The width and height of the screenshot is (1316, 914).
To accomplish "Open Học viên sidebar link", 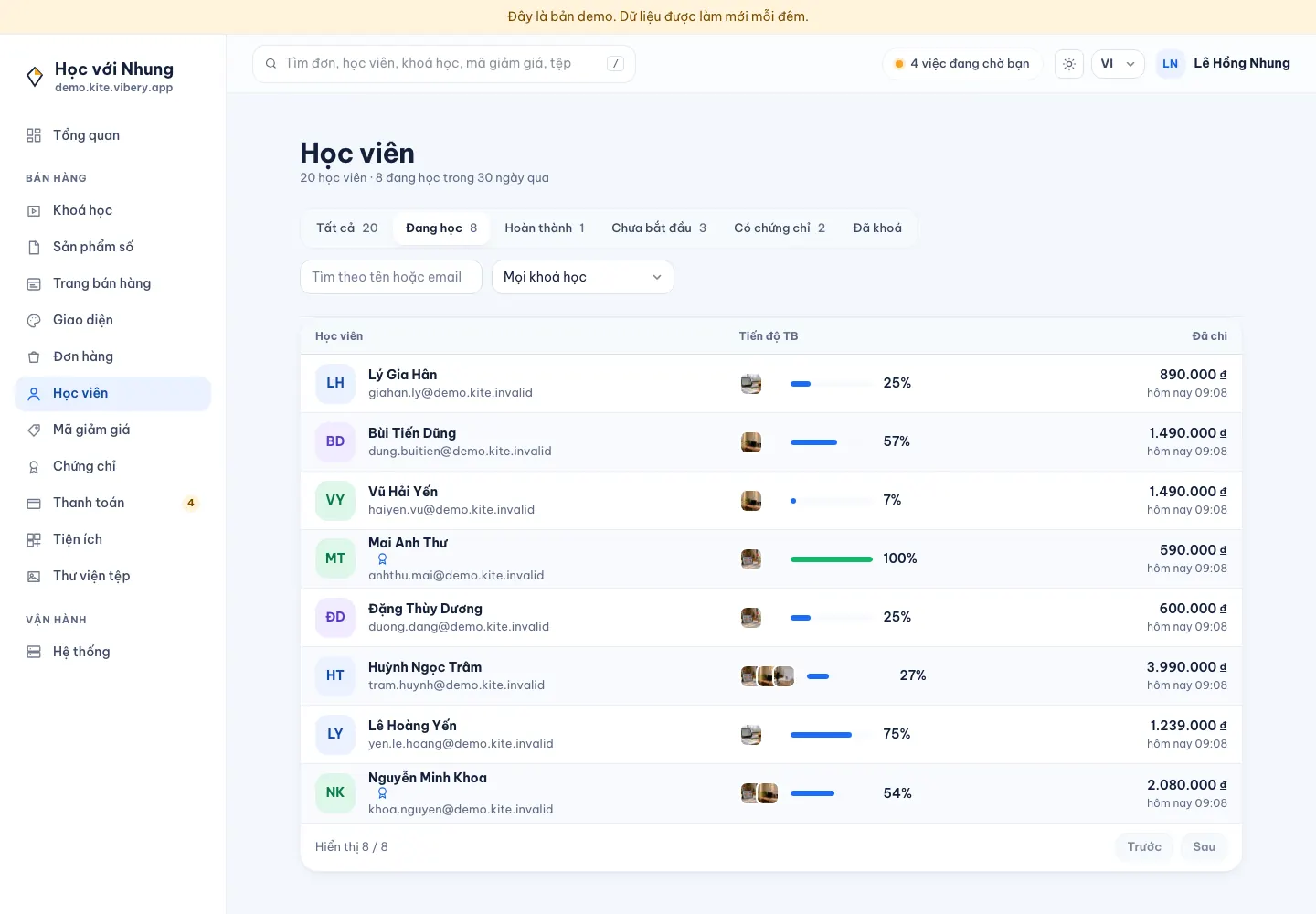I will pos(113,393).
